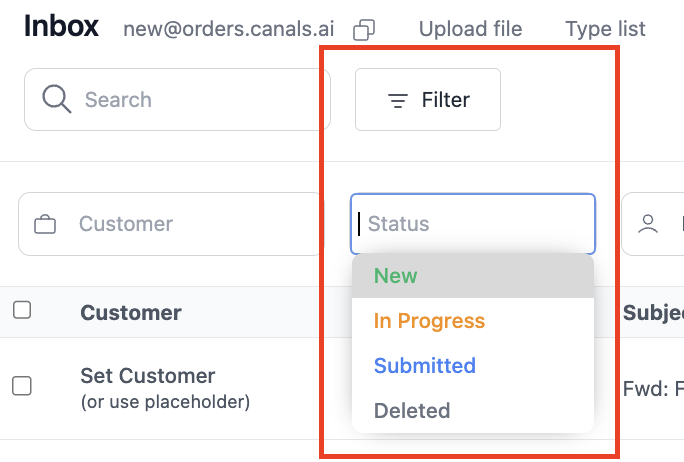
Task: Check the Set Customer row checkbox
Action: 22,386
